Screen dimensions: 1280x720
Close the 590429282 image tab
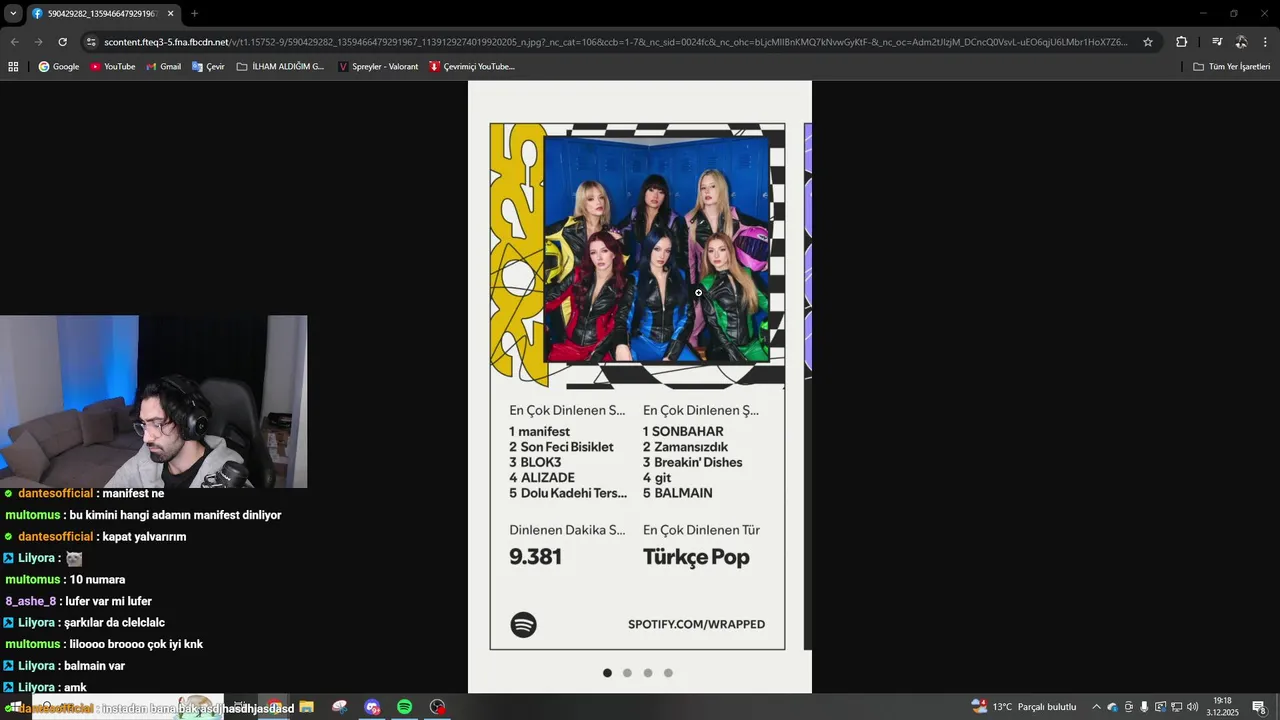[x=170, y=14]
